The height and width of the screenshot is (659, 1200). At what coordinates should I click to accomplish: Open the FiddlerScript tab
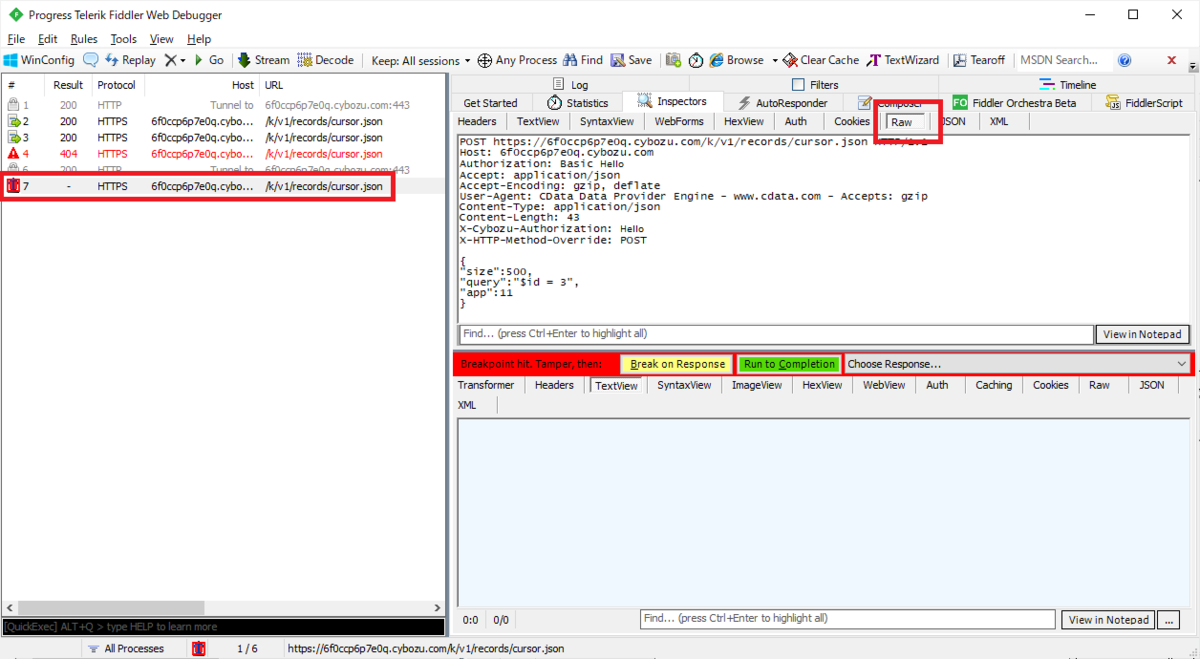[x=1145, y=103]
